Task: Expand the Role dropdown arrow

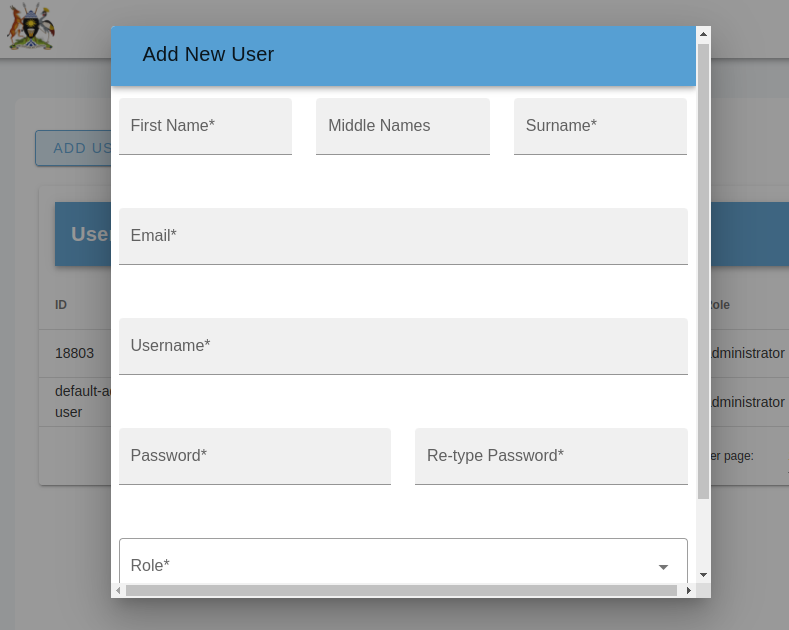Action: 662,567
